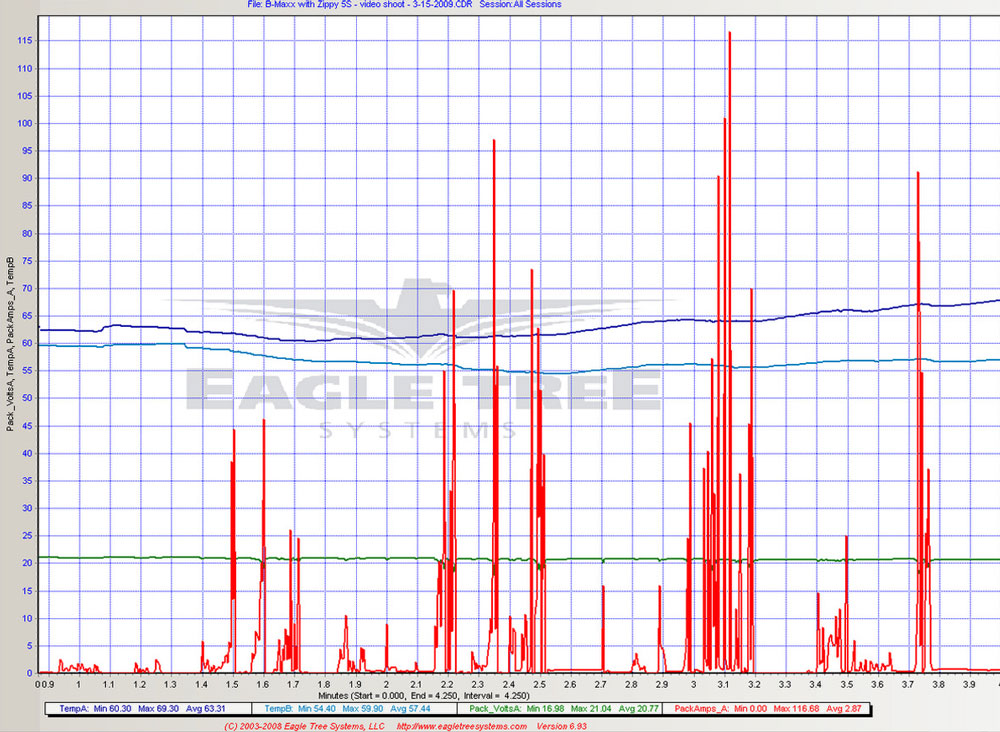Click the 100 label on the vertical axis
This screenshot has height=732, width=1000.
(x=26, y=124)
